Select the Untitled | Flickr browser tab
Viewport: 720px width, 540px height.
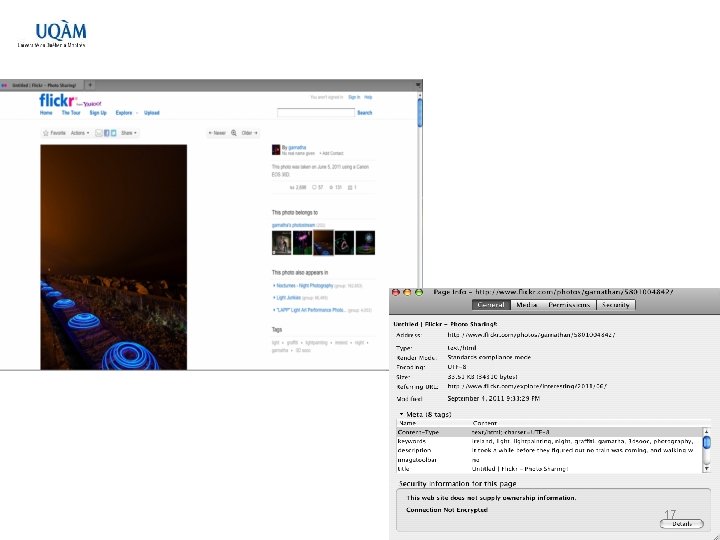42,85
